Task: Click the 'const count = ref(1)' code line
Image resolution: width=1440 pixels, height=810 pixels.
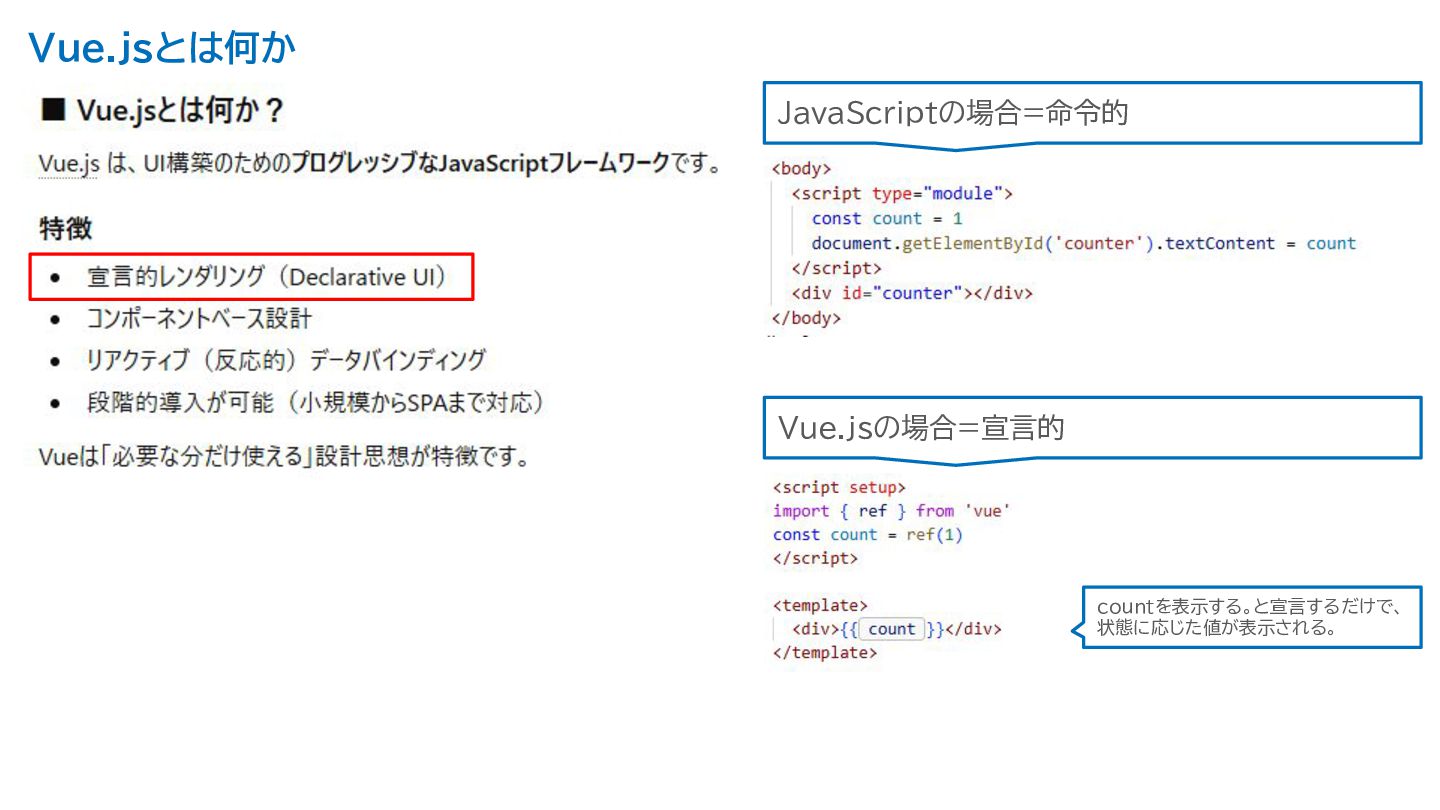Action: [x=867, y=535]
